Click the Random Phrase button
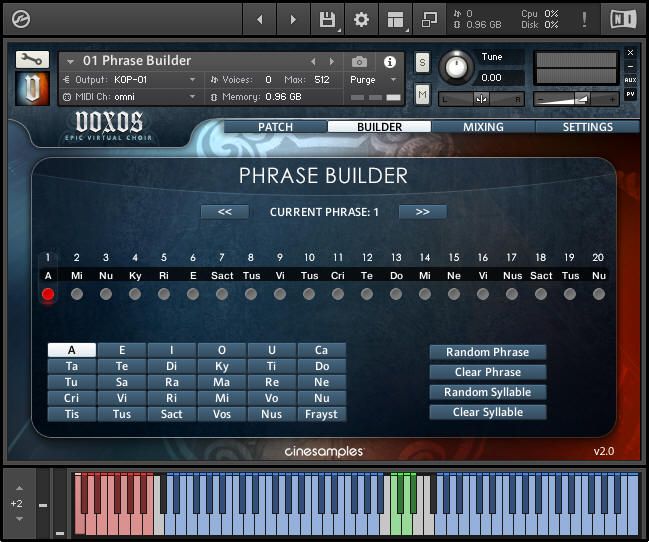649x542 pixels. click(x=488, y=352)
